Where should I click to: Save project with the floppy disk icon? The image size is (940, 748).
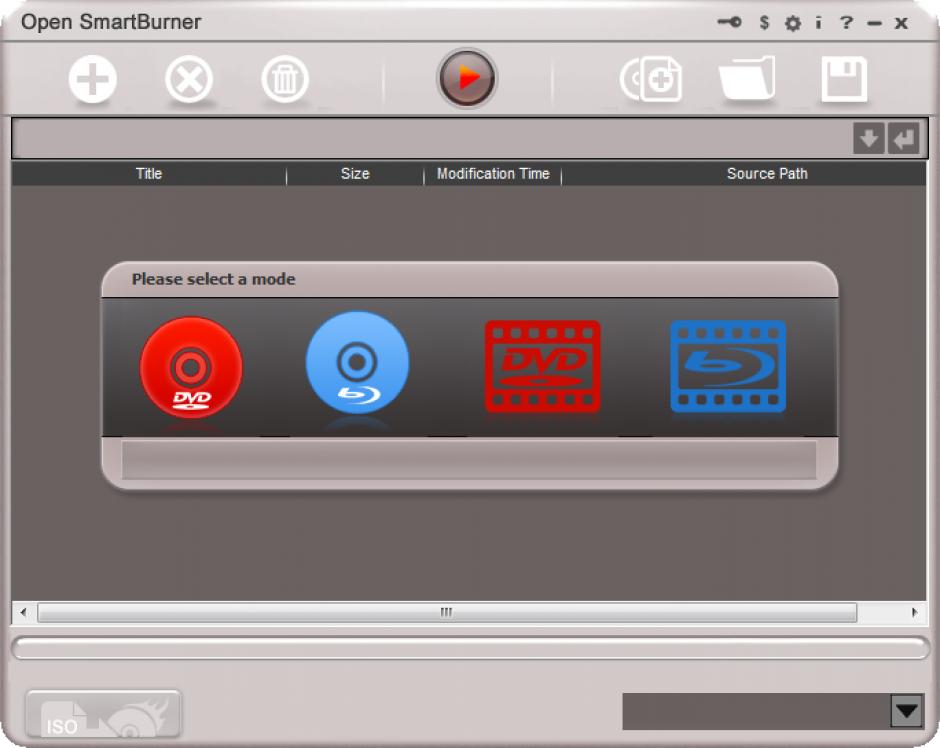843,79
